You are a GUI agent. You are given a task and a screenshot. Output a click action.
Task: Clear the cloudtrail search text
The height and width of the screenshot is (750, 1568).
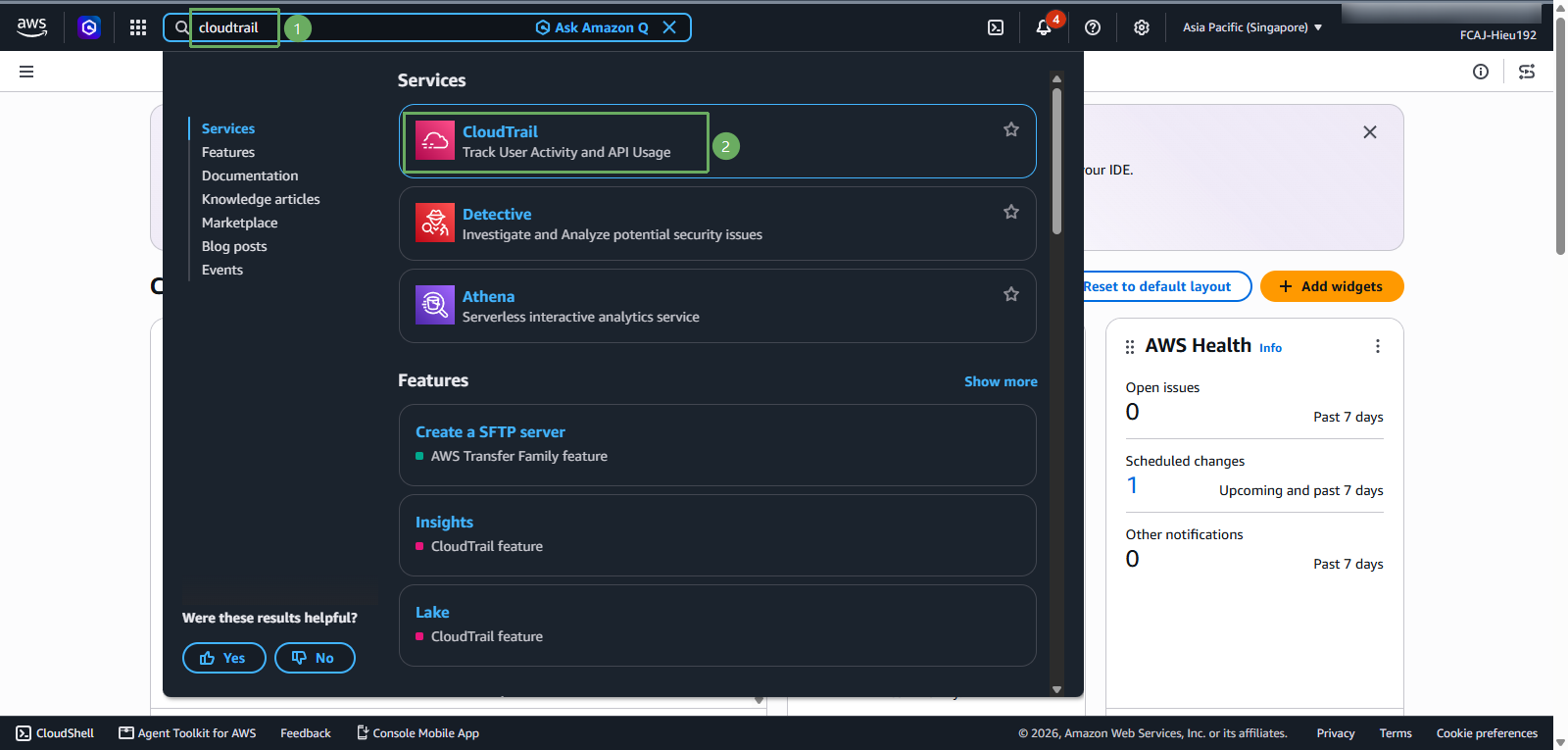[x=669, y=27]
